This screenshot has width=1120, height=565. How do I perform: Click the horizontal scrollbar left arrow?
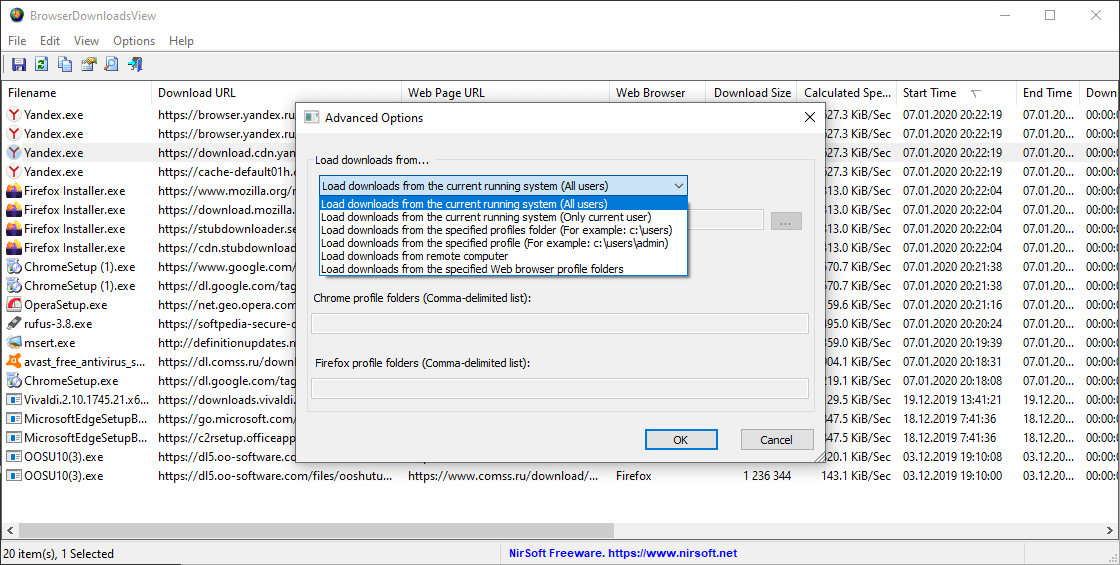9,530
